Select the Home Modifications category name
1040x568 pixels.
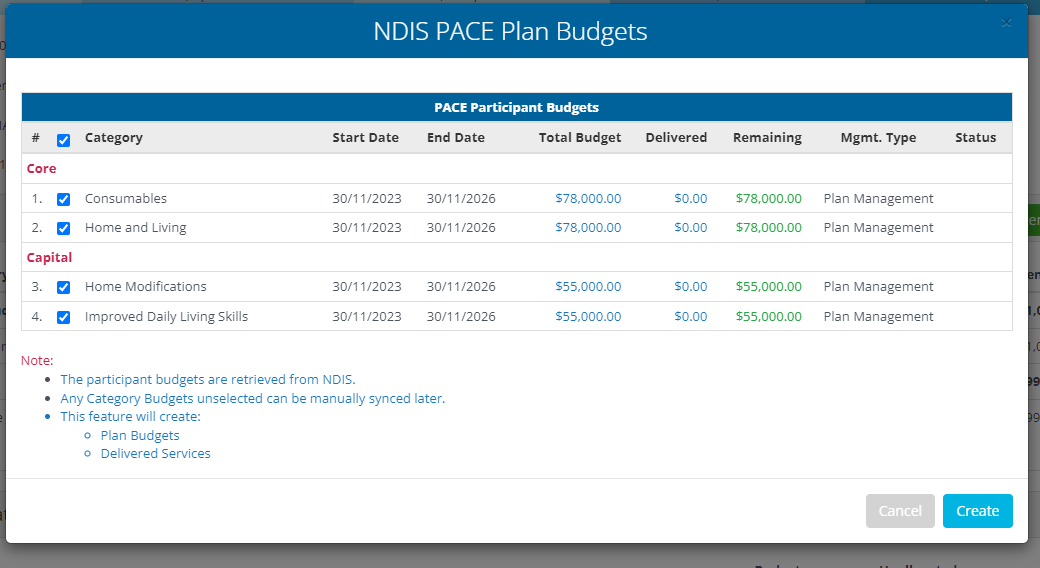pyautogui.click(x=145, y=287)
